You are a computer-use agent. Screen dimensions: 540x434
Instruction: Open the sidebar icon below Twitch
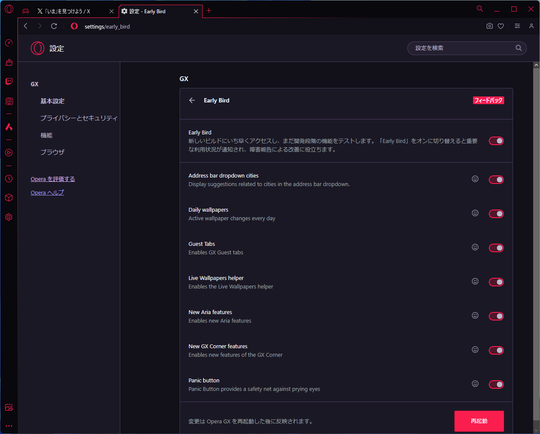tap(9, 101)
